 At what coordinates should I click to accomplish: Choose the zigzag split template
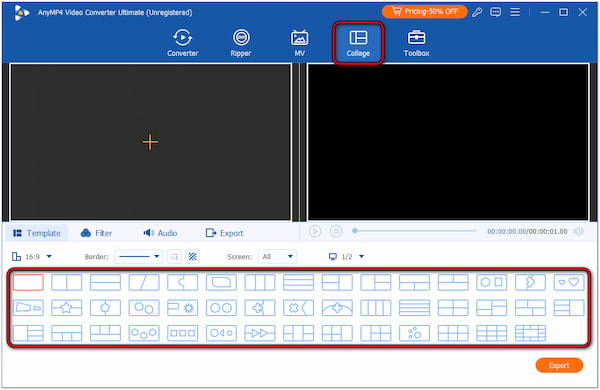pyautogui.click(x=530, y=282)
